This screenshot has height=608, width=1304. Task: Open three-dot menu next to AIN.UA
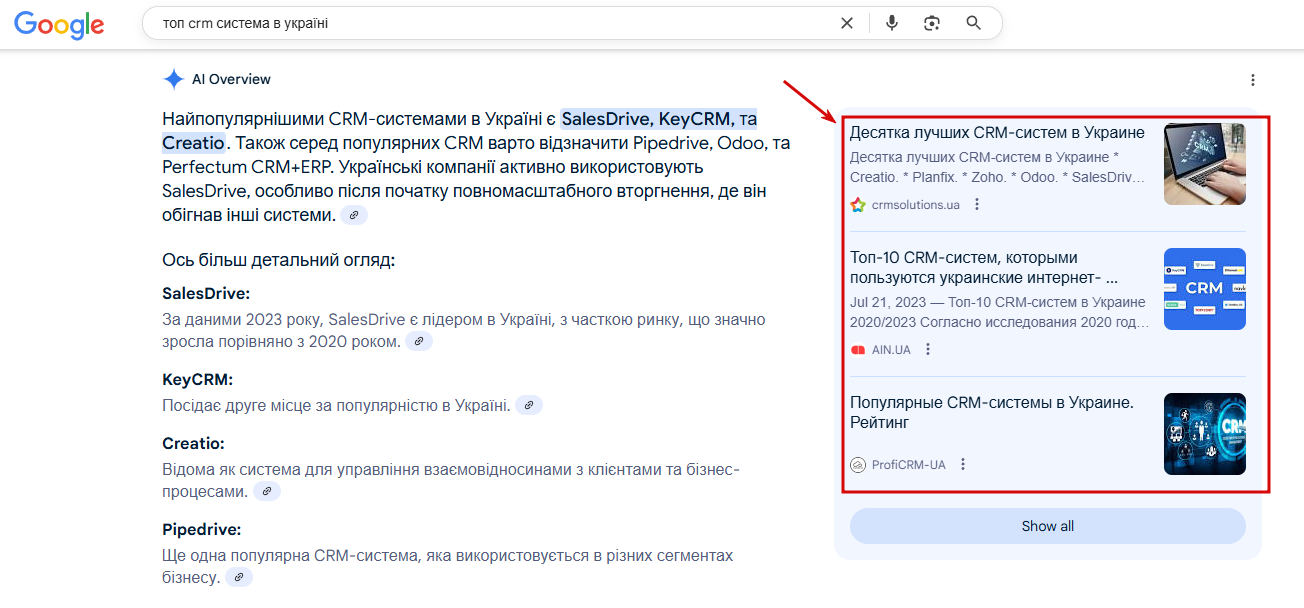(928, 349)
